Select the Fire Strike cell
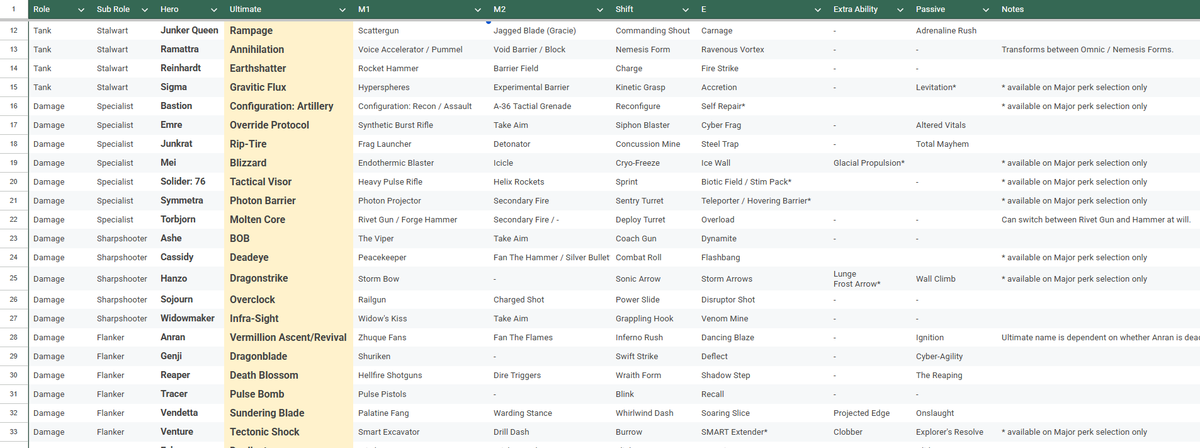The height and width of the screenshot is (448, 1200). (x=763, y=69)
